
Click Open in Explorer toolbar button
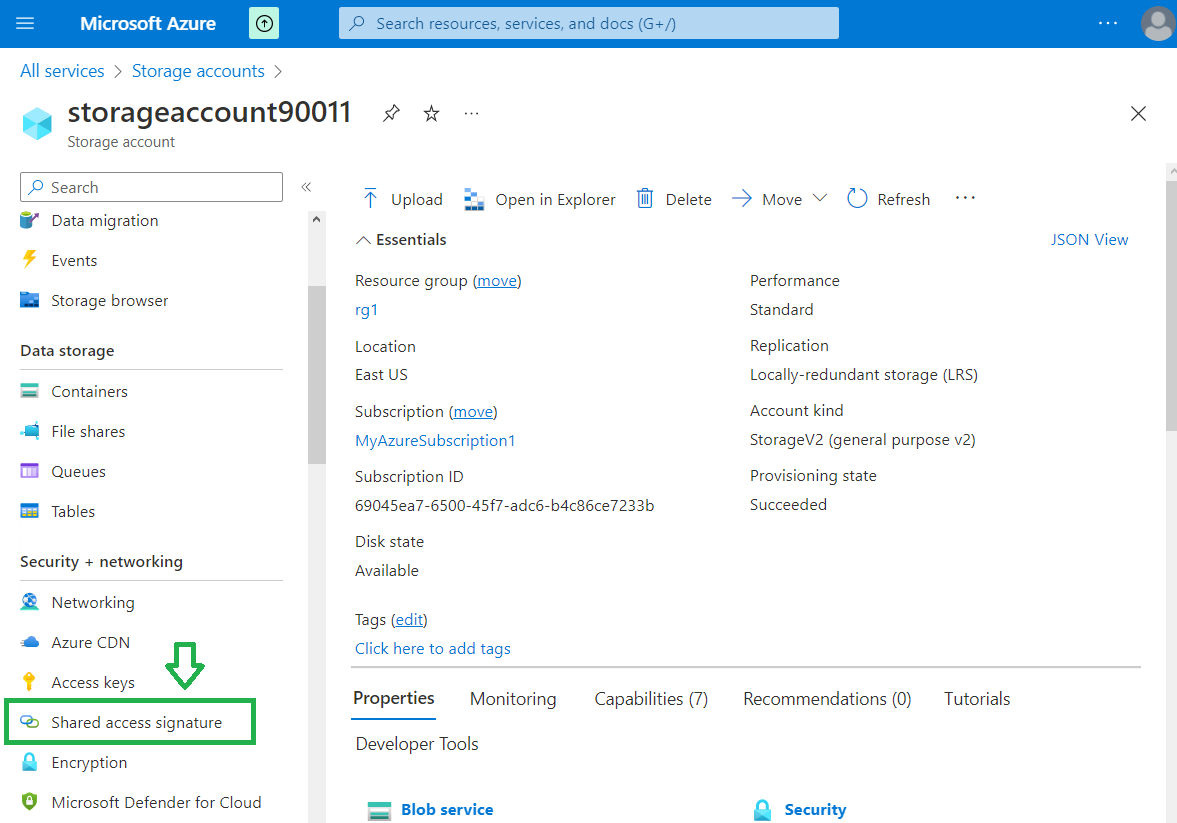tap(540, 199)
